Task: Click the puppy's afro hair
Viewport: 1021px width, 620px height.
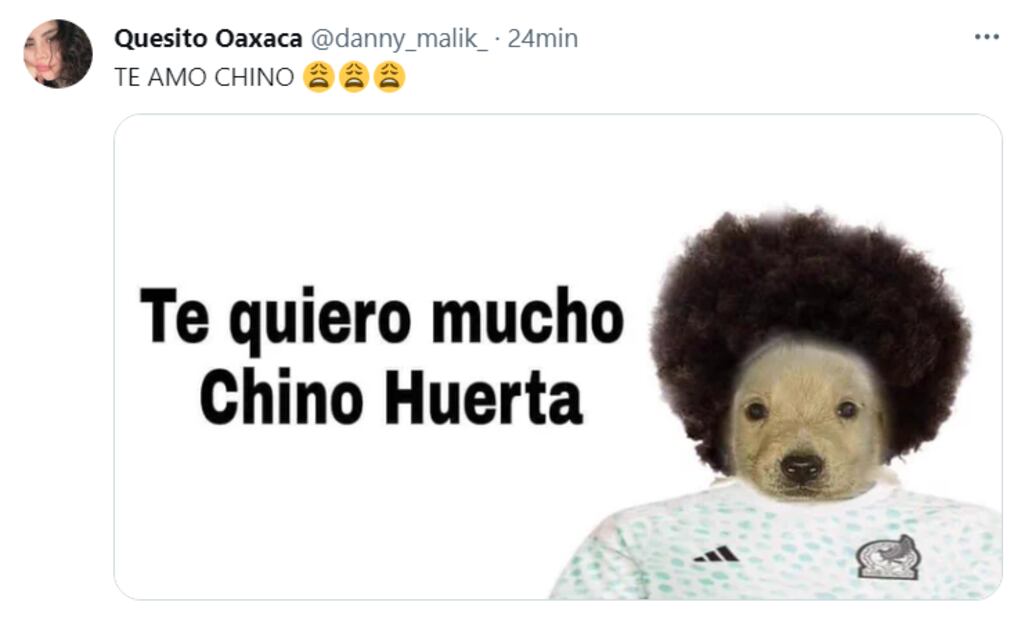Action: pyautogui.click(x=809, y=287)
